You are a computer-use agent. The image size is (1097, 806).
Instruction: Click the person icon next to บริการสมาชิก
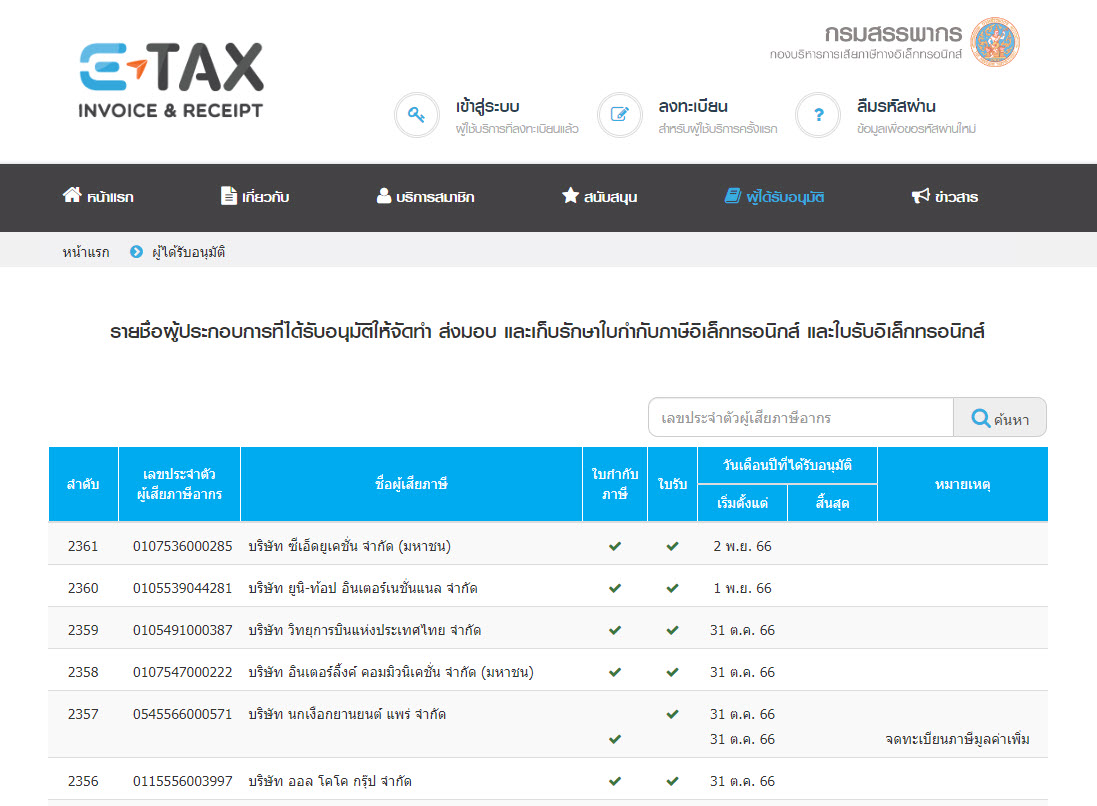383,196
